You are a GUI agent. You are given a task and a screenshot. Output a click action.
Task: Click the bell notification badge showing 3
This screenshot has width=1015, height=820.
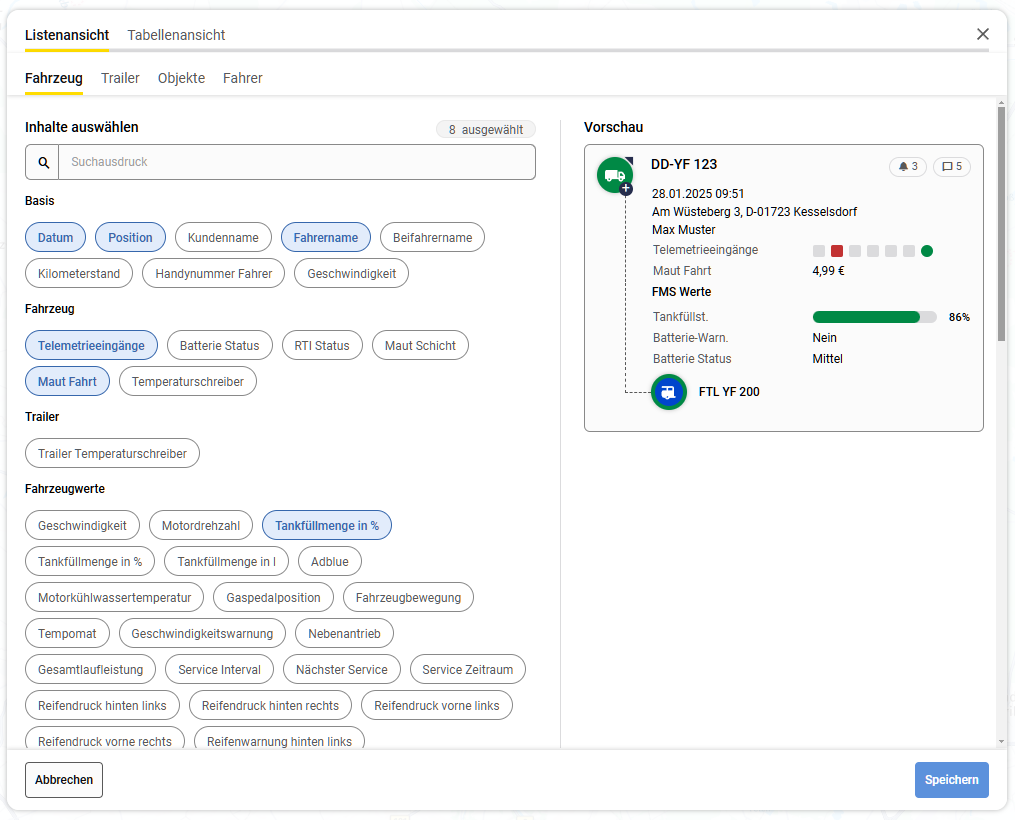point(908,167)
